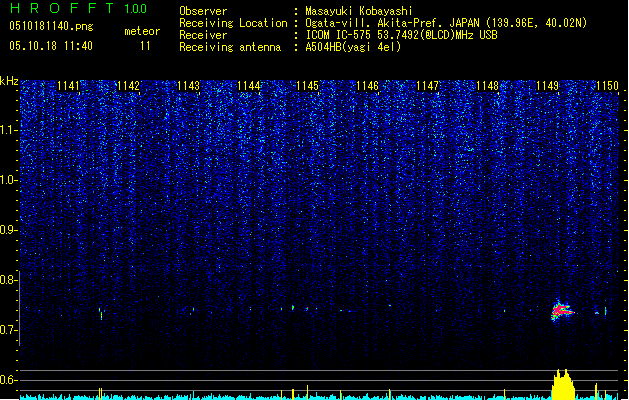Screen dimensions: 629x400
Task: Click the meteor count value 11
Action: tap(145, 46)
